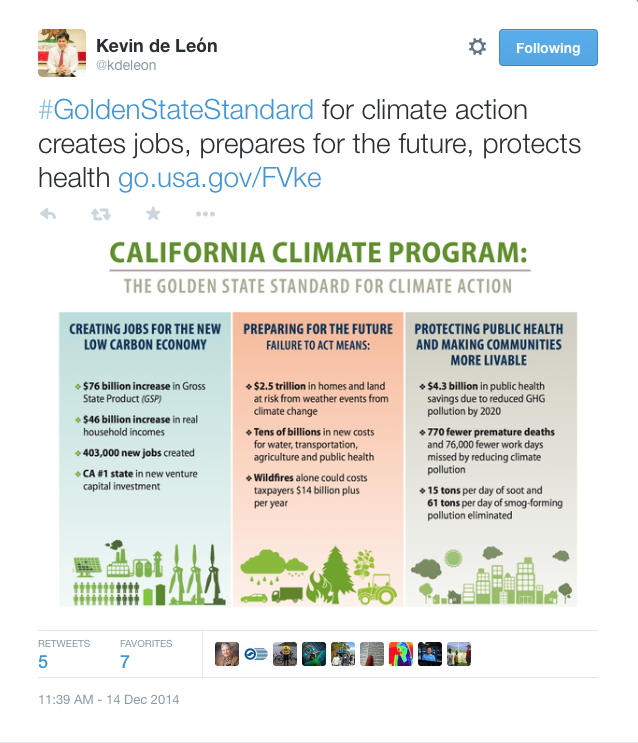Screen dimensions: 638x743
Task: Open the rainbow-colored thermal avatar
Action: point(401,654)
